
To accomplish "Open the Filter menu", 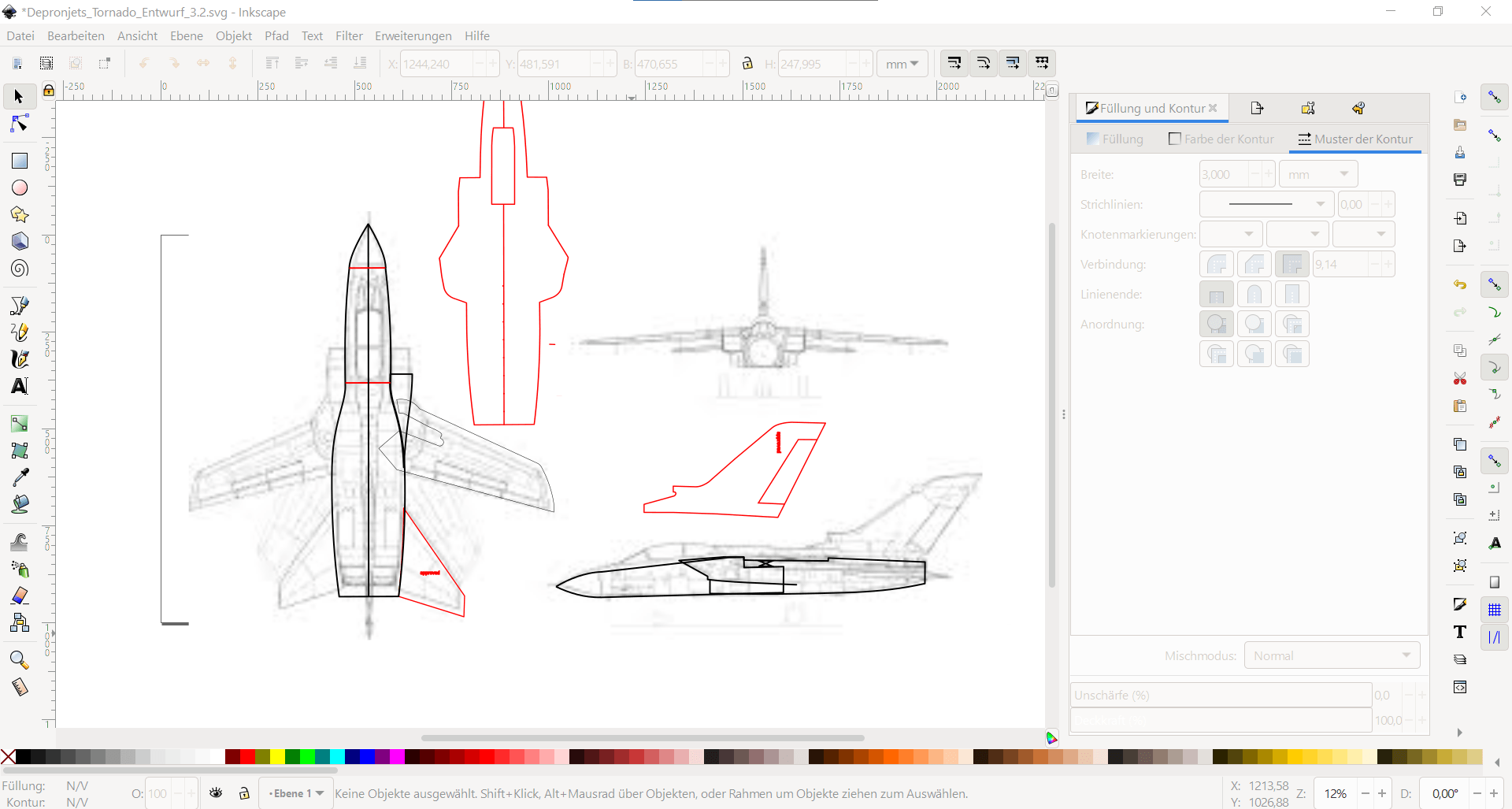I will coord(349,35).
